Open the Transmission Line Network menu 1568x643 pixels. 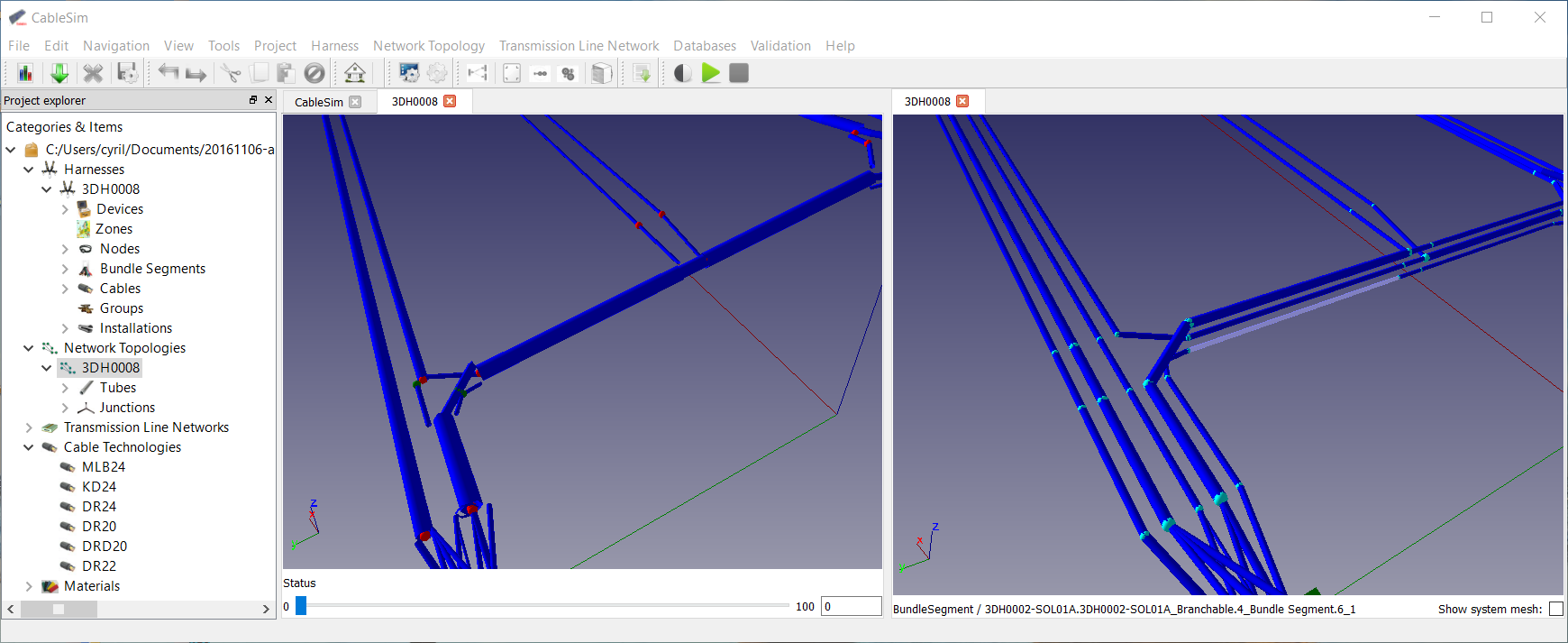(x=579, y=46)
